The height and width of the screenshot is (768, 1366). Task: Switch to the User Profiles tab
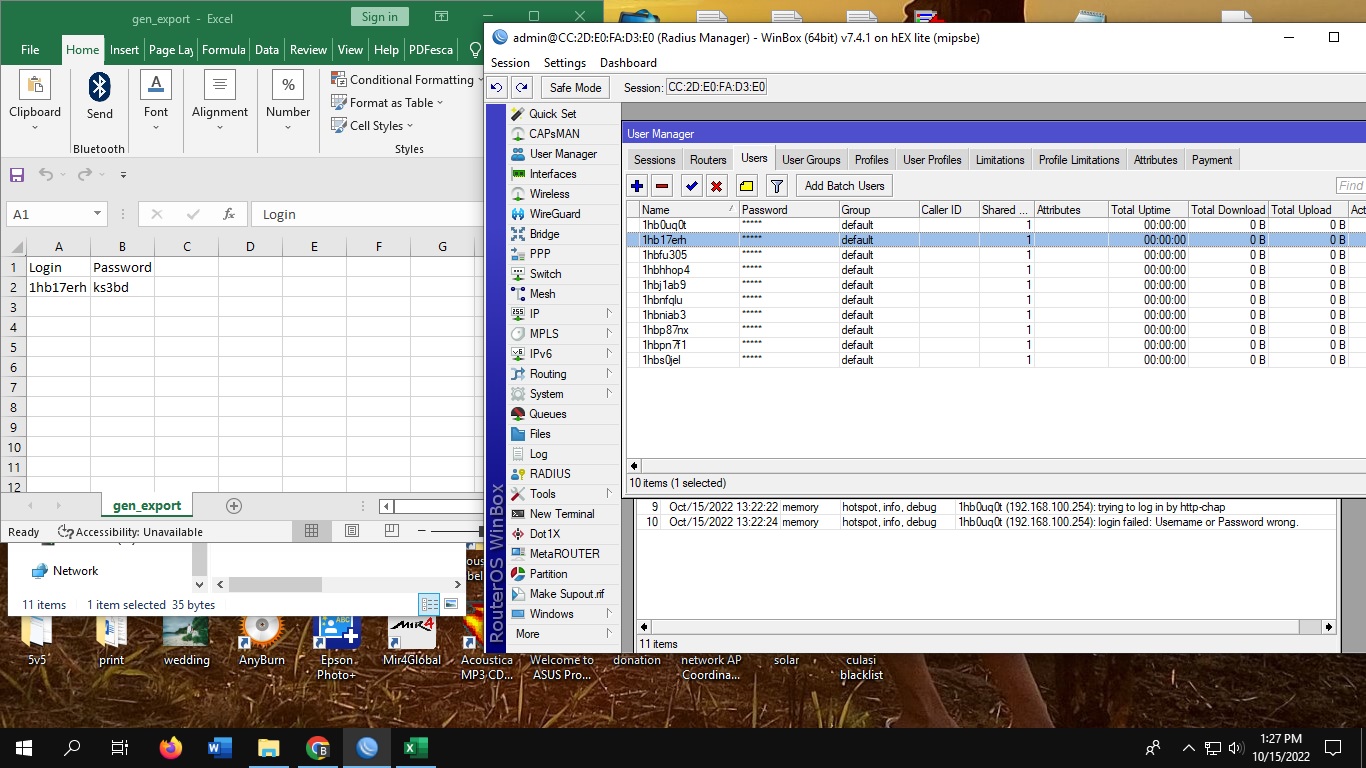932,160
